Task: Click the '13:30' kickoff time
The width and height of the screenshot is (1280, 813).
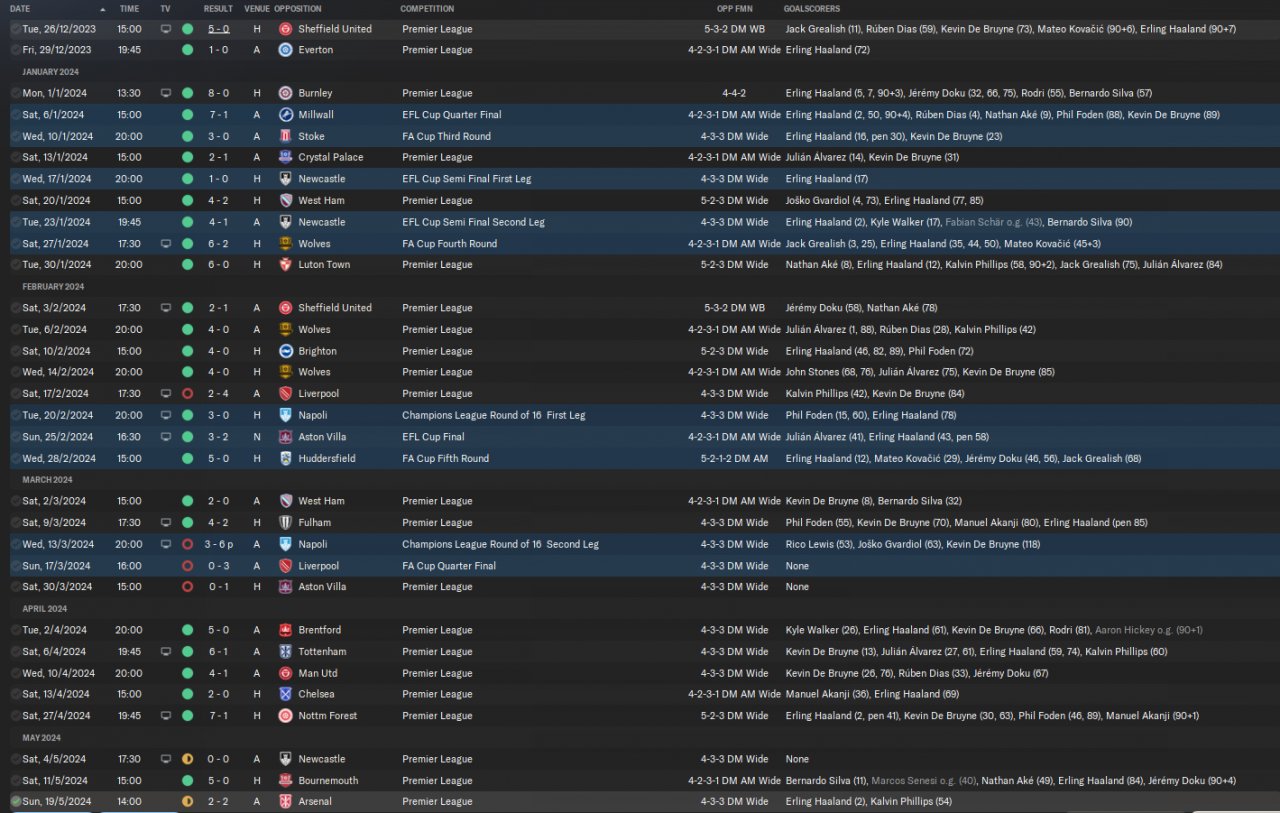Action: (129, 93)
